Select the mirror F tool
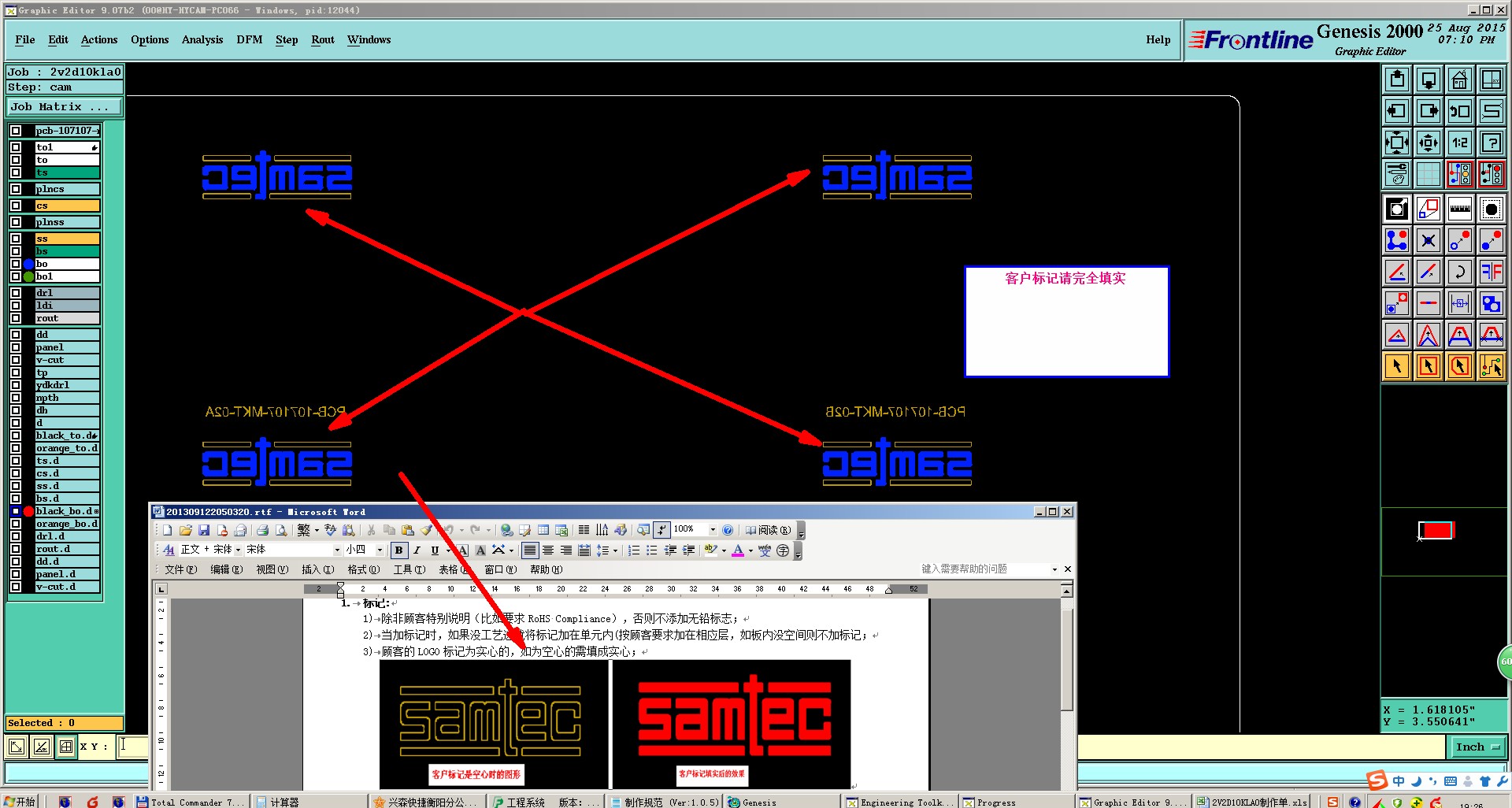The width and height of the screenshot is (1512, 808). 1491,272
